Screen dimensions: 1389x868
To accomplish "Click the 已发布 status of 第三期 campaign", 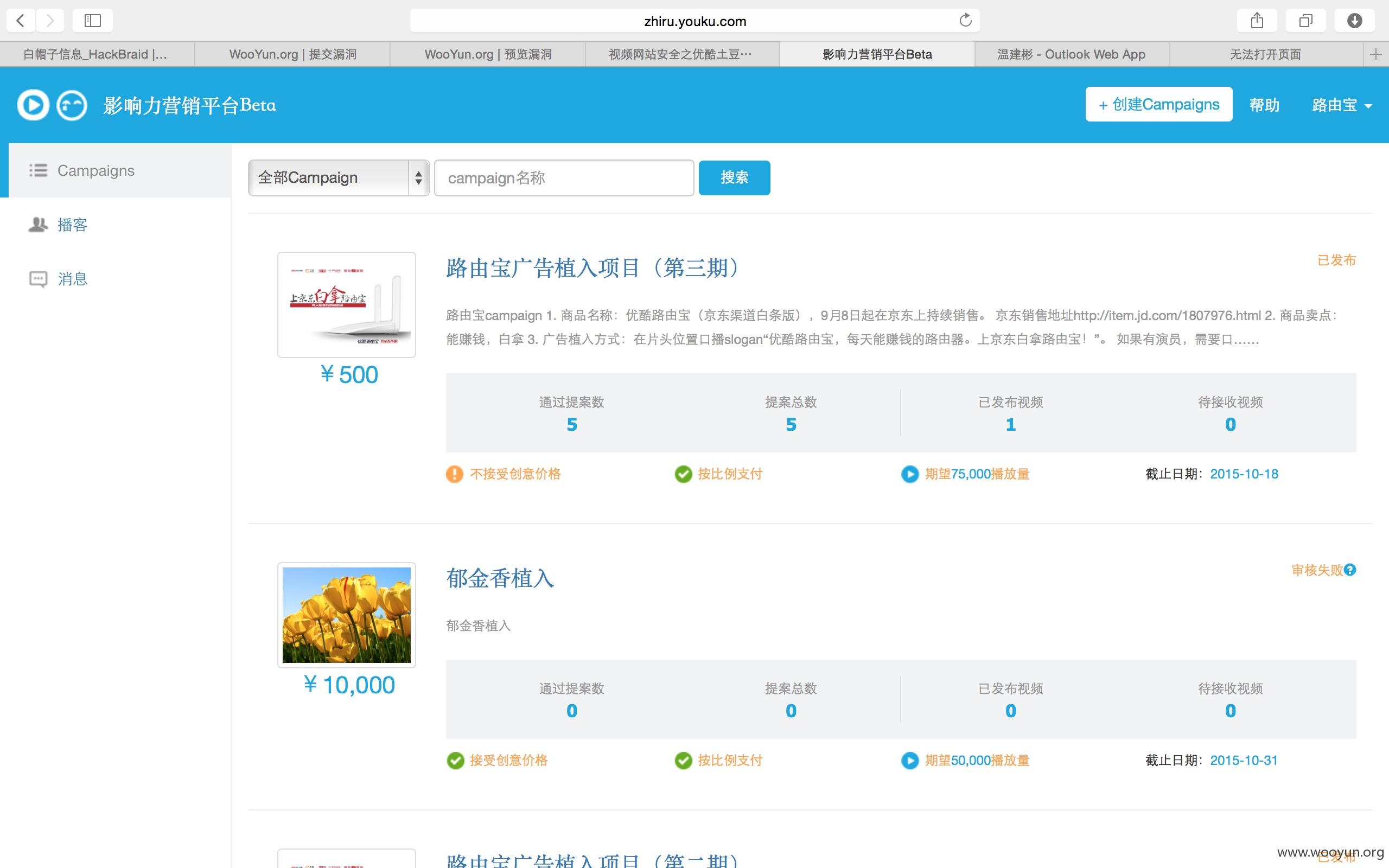I will [1336, 260].
